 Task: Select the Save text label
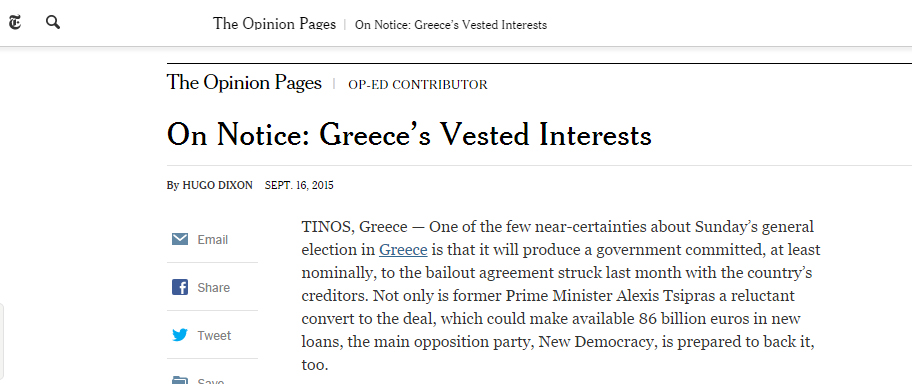tap(211, 381)
